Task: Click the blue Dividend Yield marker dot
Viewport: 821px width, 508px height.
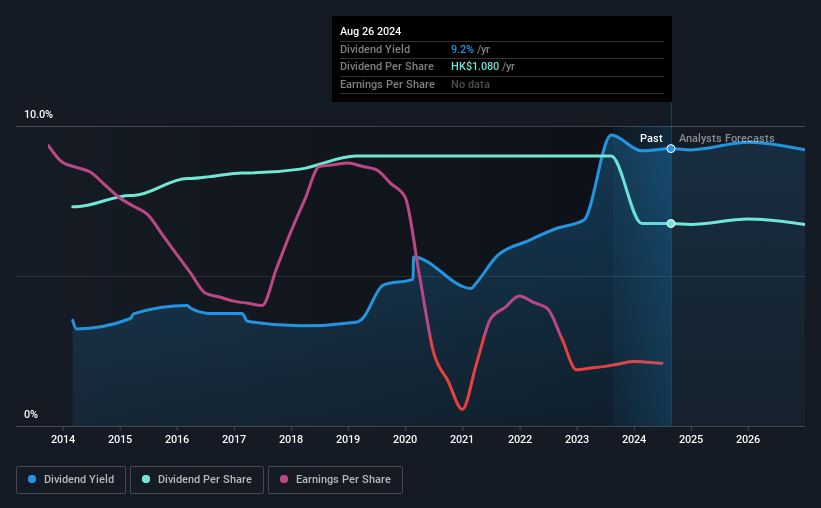Action: click(671, 149)
